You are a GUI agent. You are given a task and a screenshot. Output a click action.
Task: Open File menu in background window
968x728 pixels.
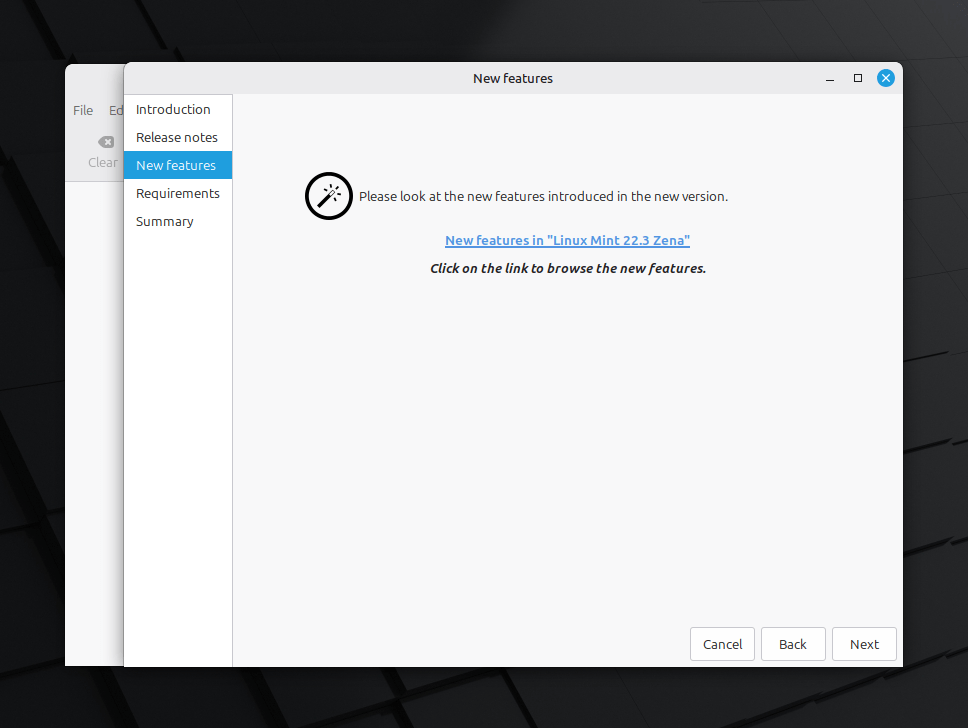[x=83, y=111]
